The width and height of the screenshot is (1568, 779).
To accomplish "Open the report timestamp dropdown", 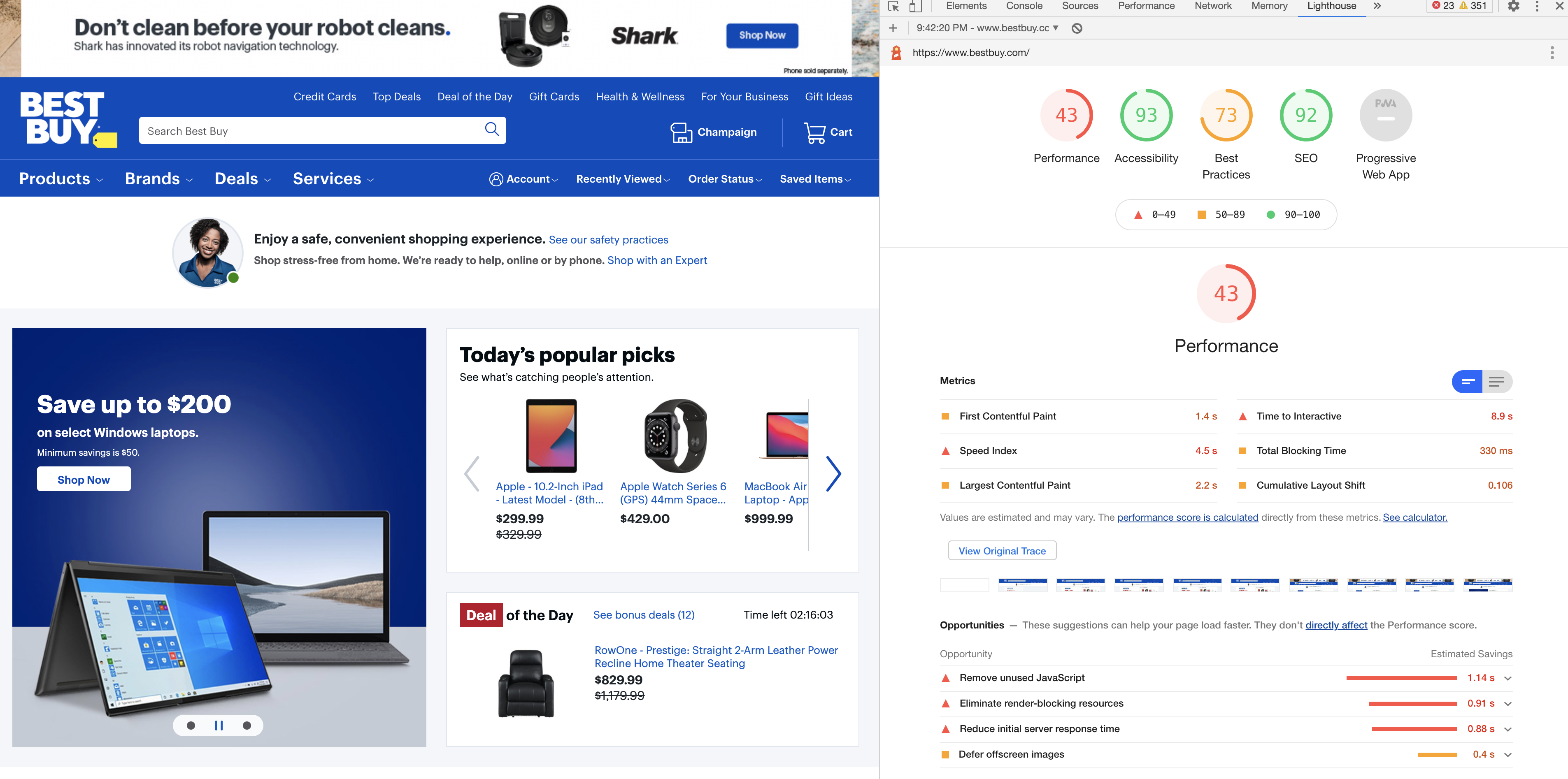I will 987,28.
